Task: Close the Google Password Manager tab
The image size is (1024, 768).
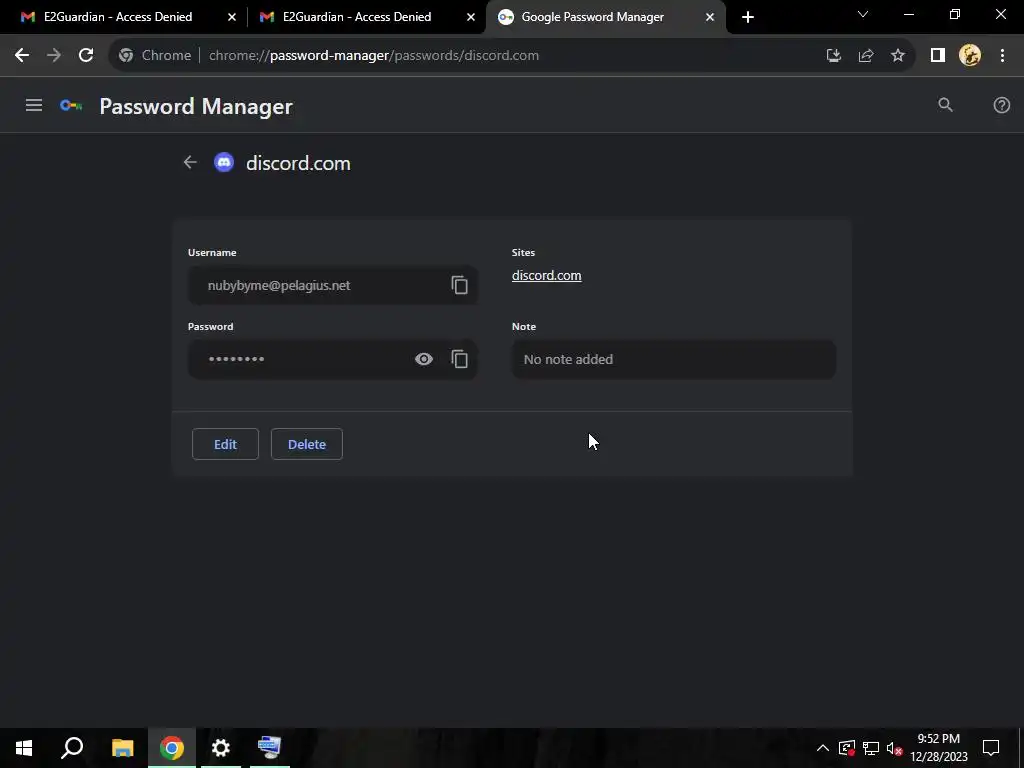Action: (x=710, y=17)
